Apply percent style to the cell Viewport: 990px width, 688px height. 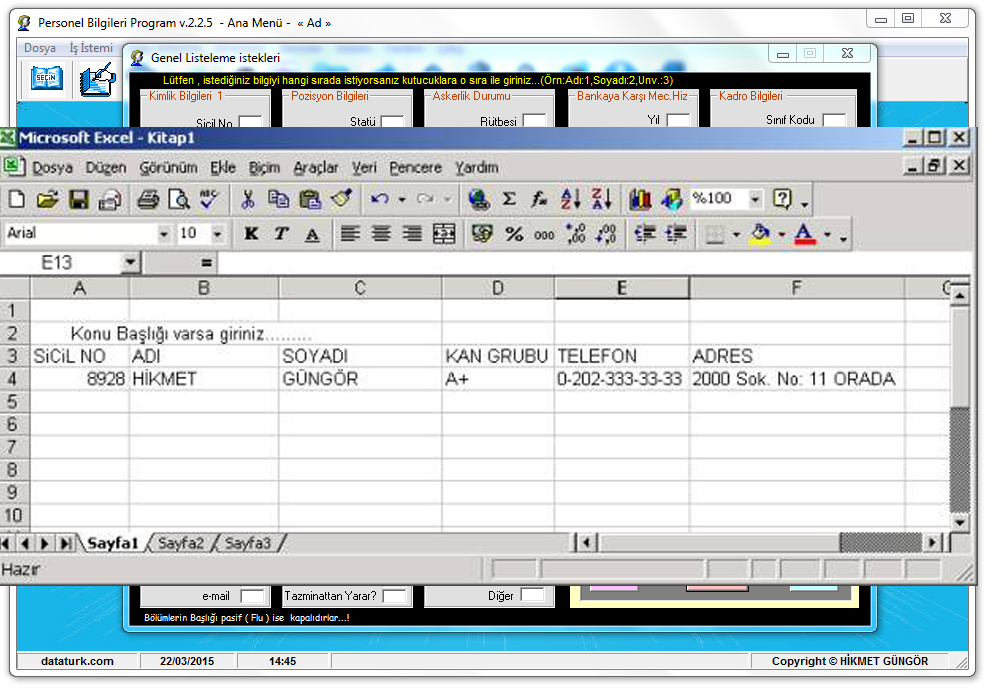pyautogui.click(x=514, y=234)
